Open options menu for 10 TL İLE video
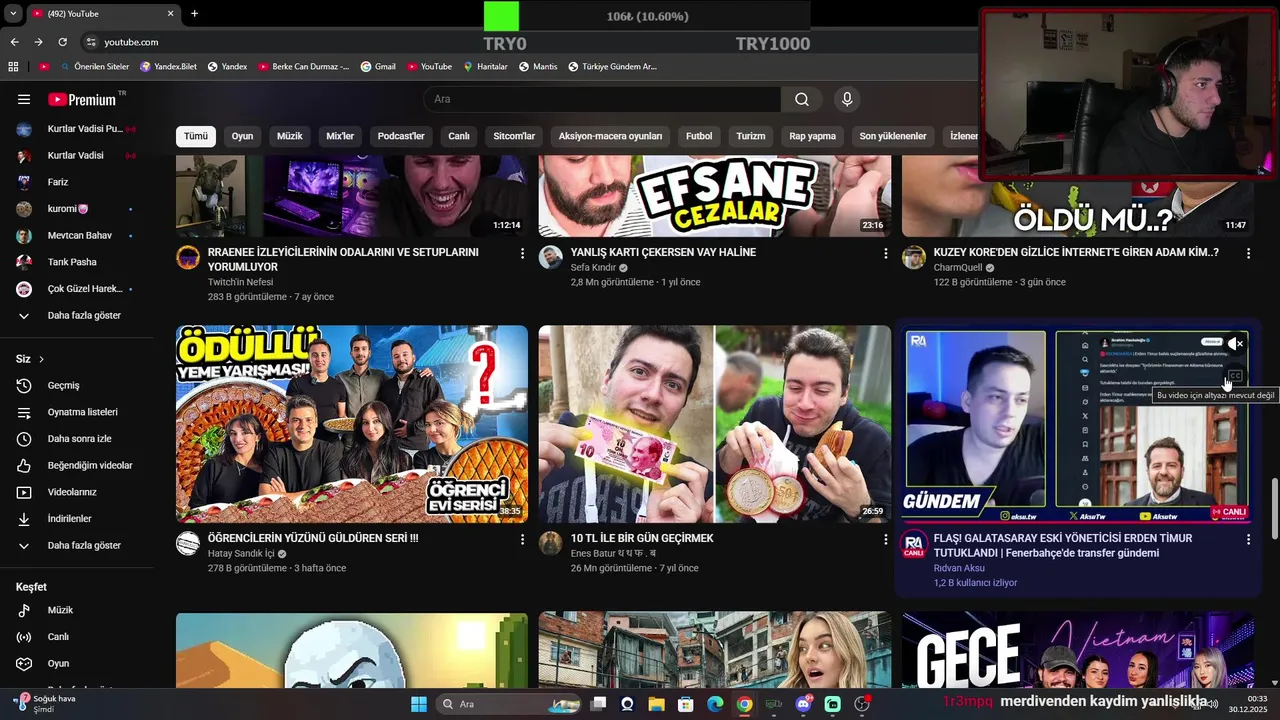This screenshot has width=1280, height=720. [x=885, y=540]
